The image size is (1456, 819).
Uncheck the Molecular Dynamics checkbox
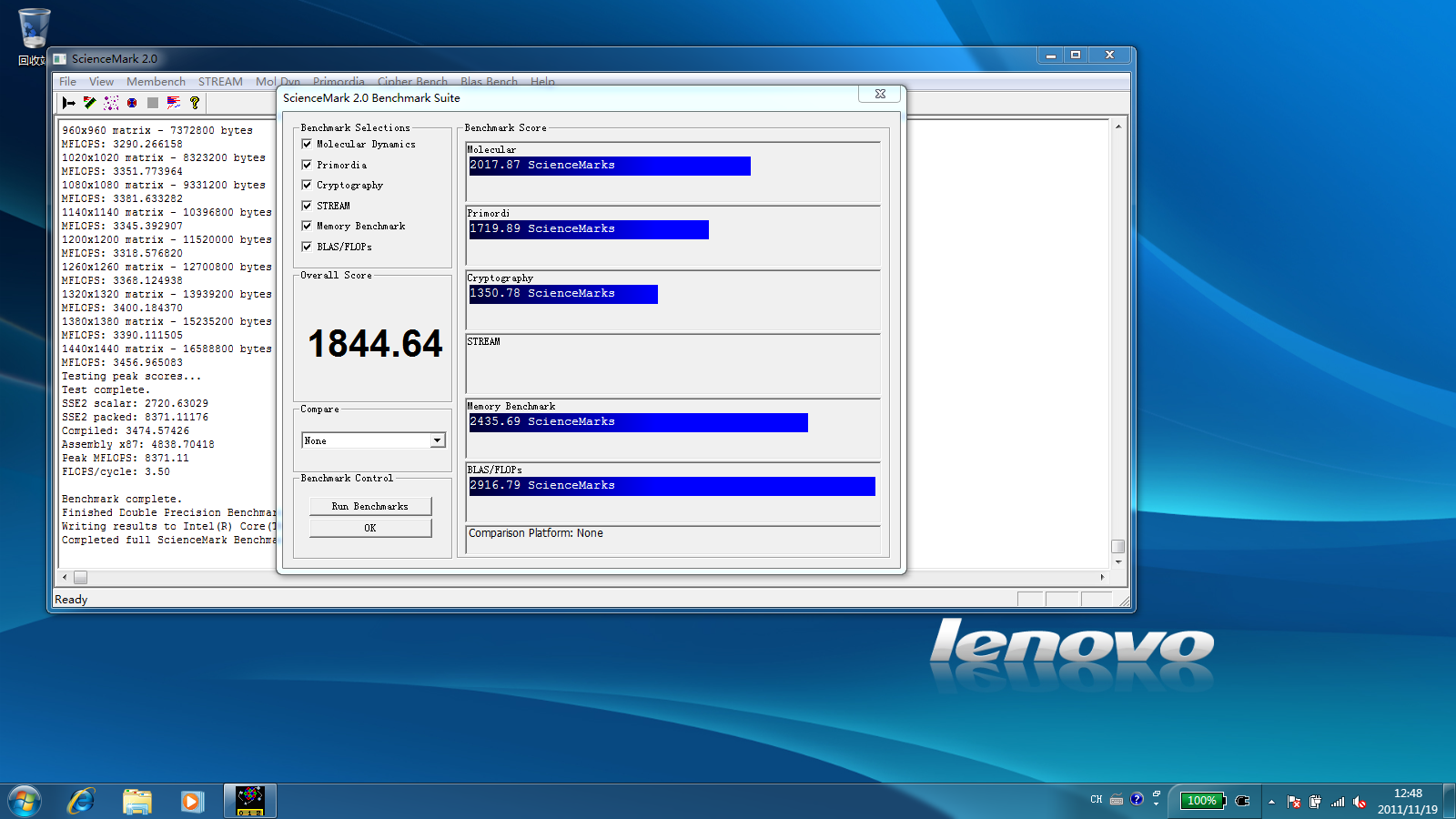(x=307, y=144)
